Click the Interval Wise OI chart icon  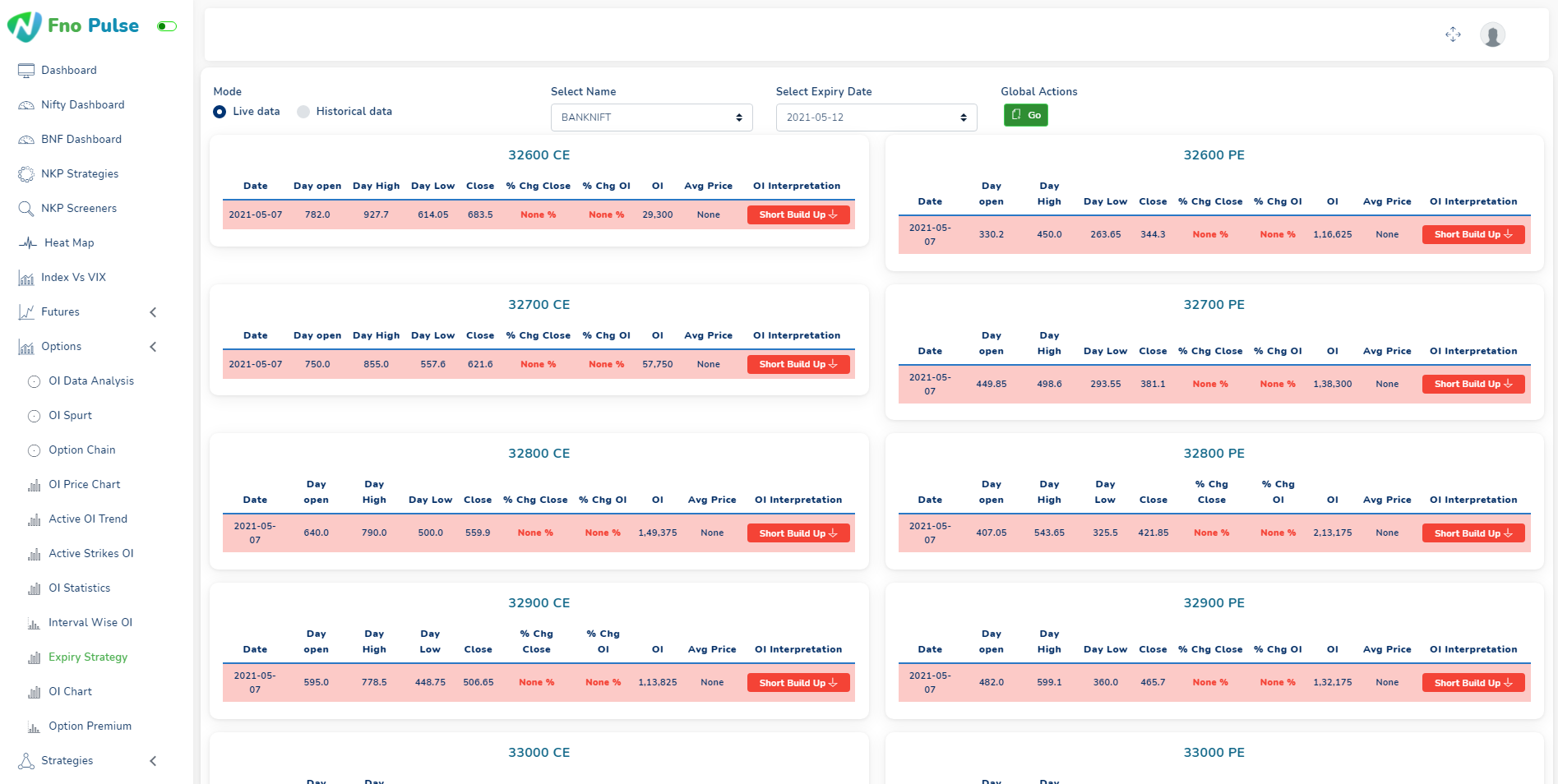[x=34, y=623]
